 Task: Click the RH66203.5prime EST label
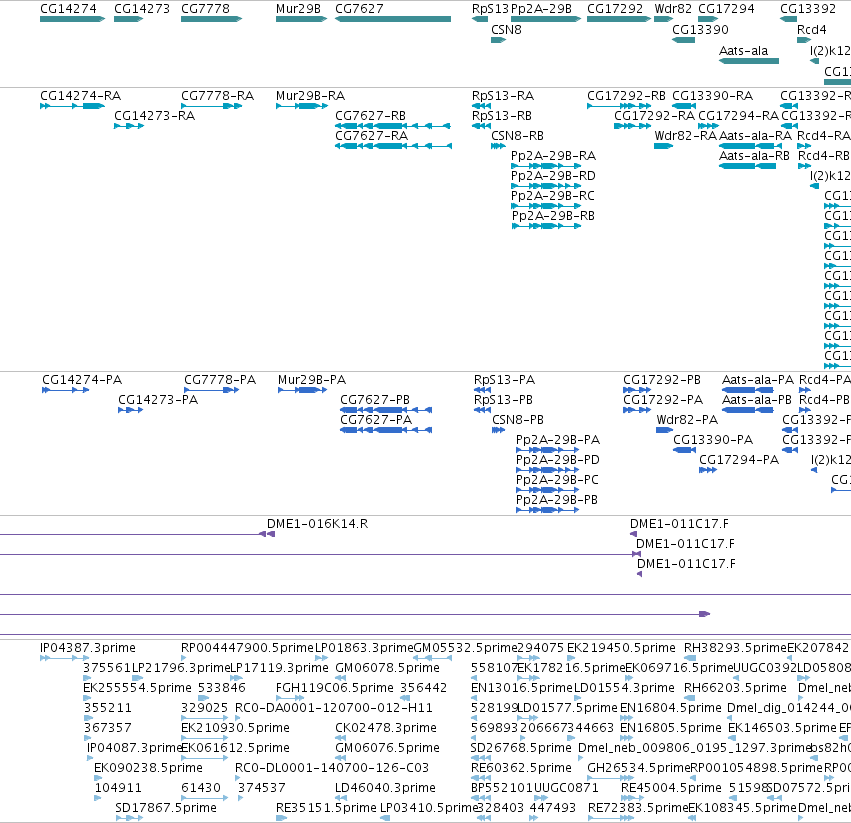pos(735,688)
